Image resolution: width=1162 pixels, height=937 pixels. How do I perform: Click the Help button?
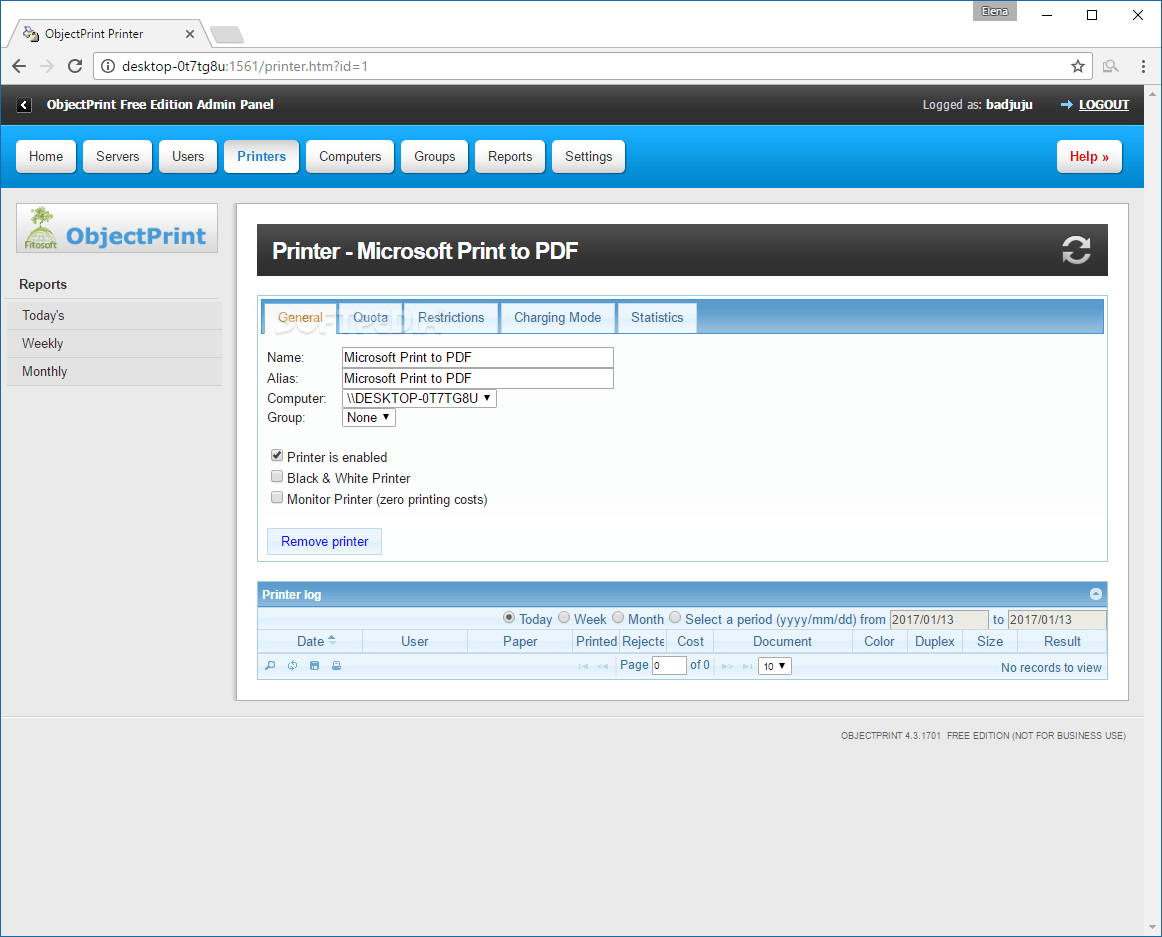1089,156
